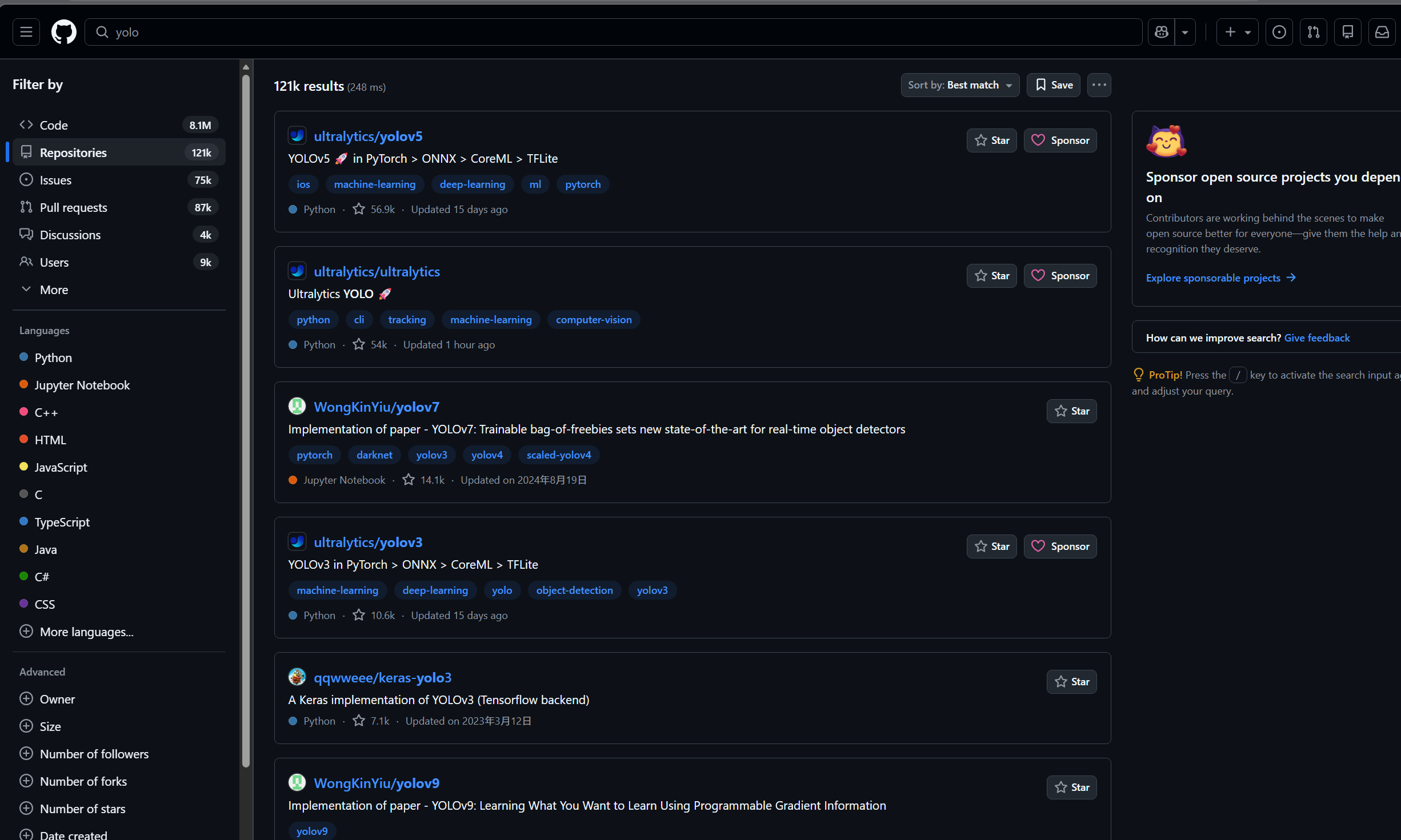Select the Issues filter in sidebar
Screen dimensions: 1401x840
(55, 180)
